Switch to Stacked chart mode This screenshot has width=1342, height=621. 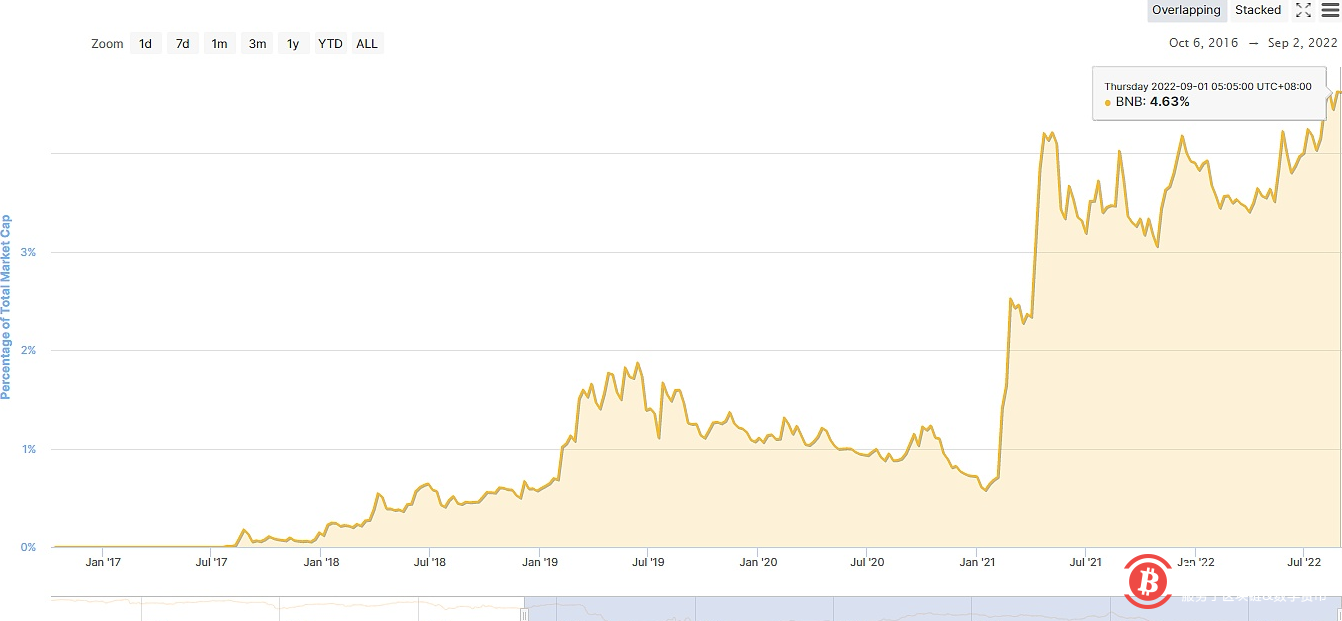pyautogui.click(x=1257, y=10)
